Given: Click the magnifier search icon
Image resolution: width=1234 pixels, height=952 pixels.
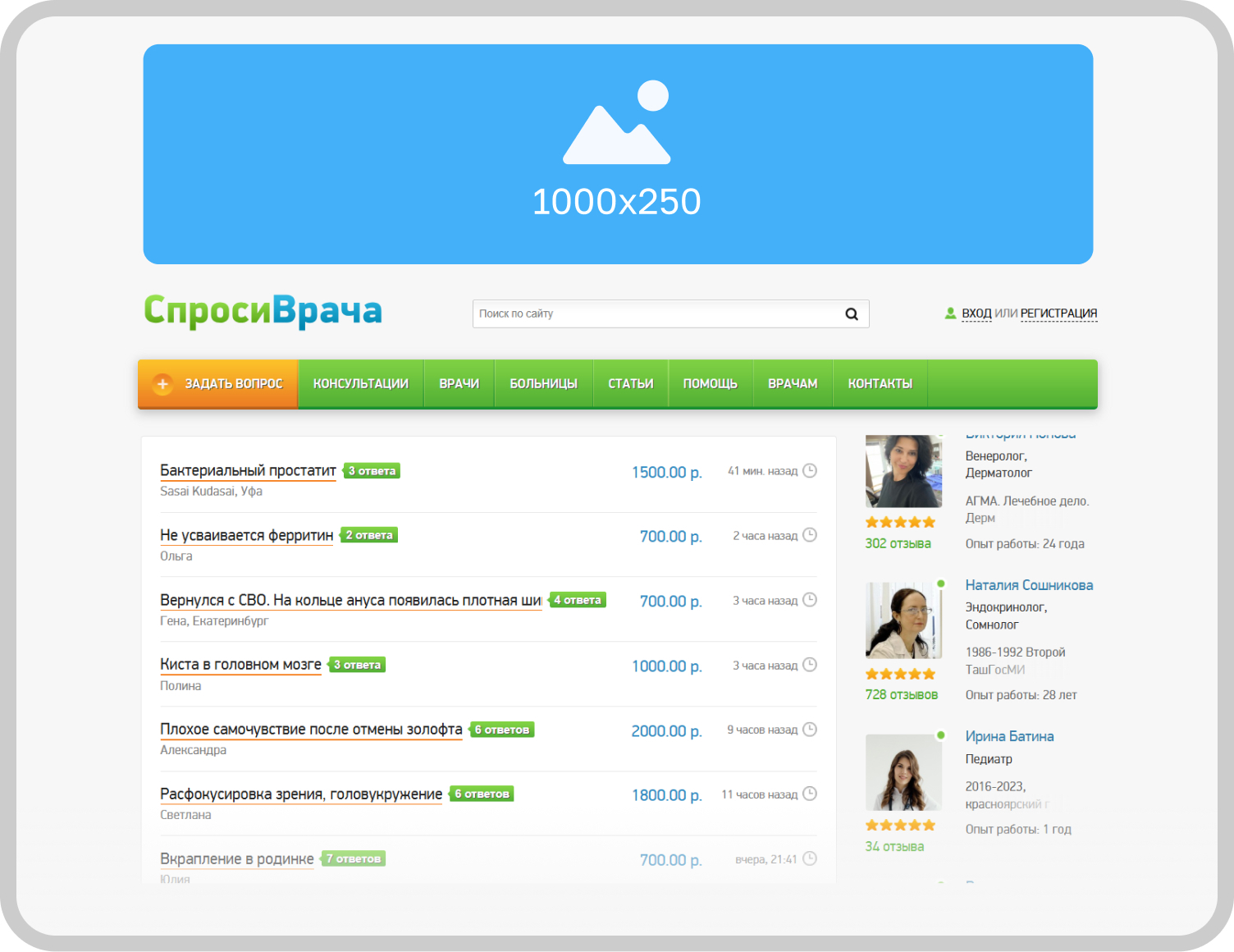Looking at the screenshot, I should click(852, 314).
